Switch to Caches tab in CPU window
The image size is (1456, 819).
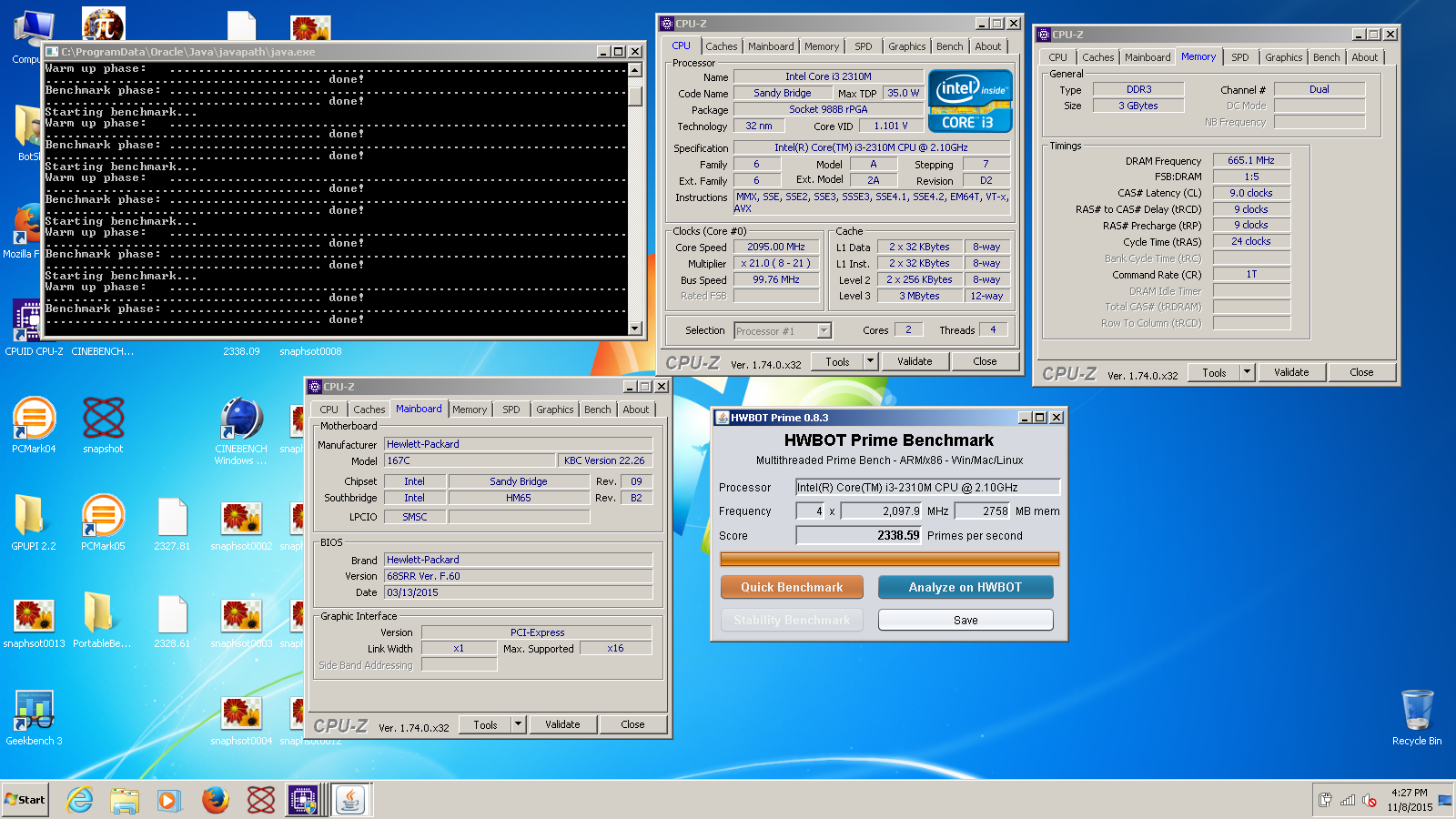point(722,46)
